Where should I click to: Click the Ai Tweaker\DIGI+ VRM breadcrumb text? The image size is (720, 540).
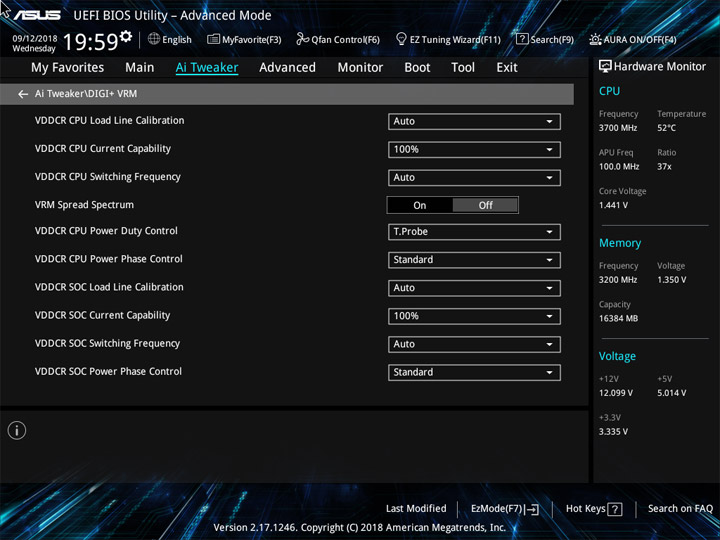pos(86,94)
